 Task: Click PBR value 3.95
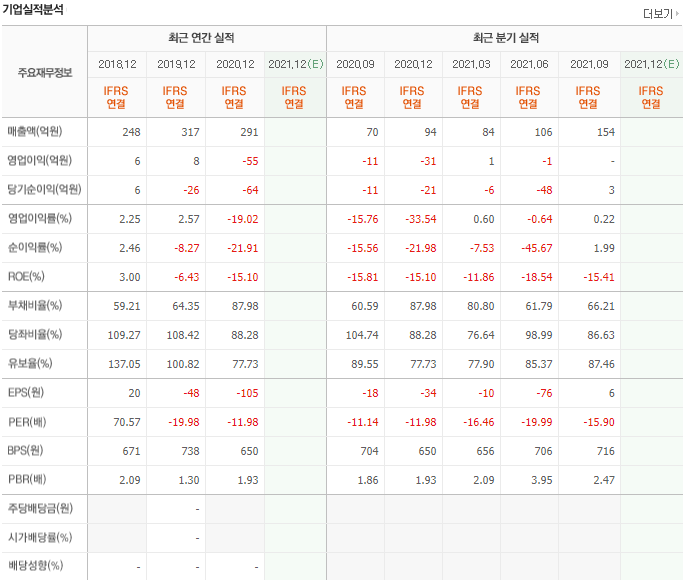[541, 480]
